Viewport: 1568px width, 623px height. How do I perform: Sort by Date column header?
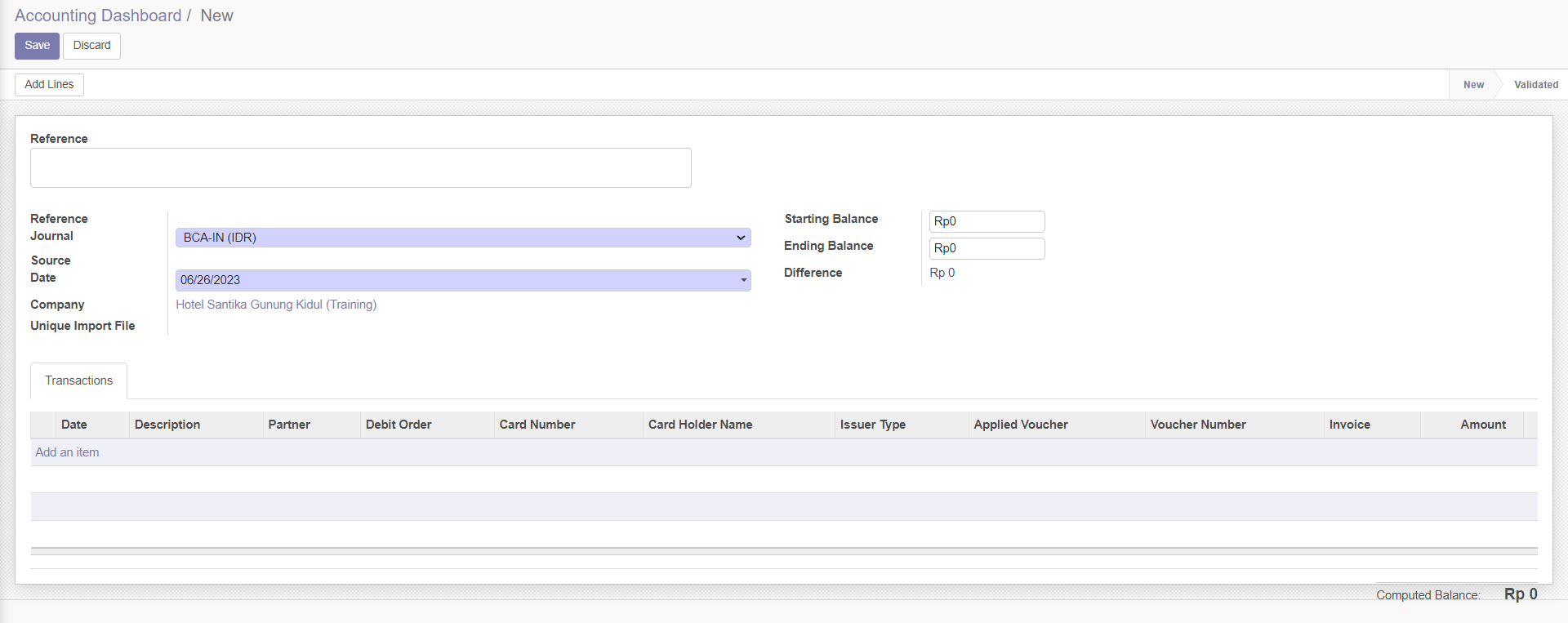pyautogui.click(x=92, y=425)
